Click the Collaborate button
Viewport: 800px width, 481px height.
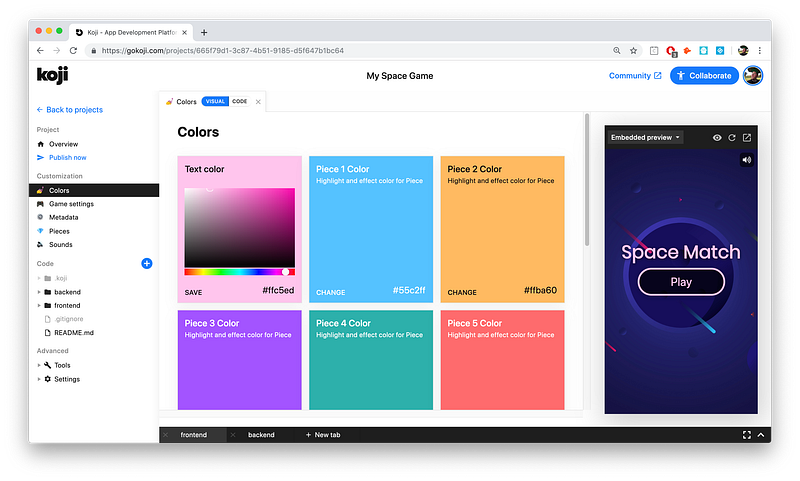tap(704, 75)
